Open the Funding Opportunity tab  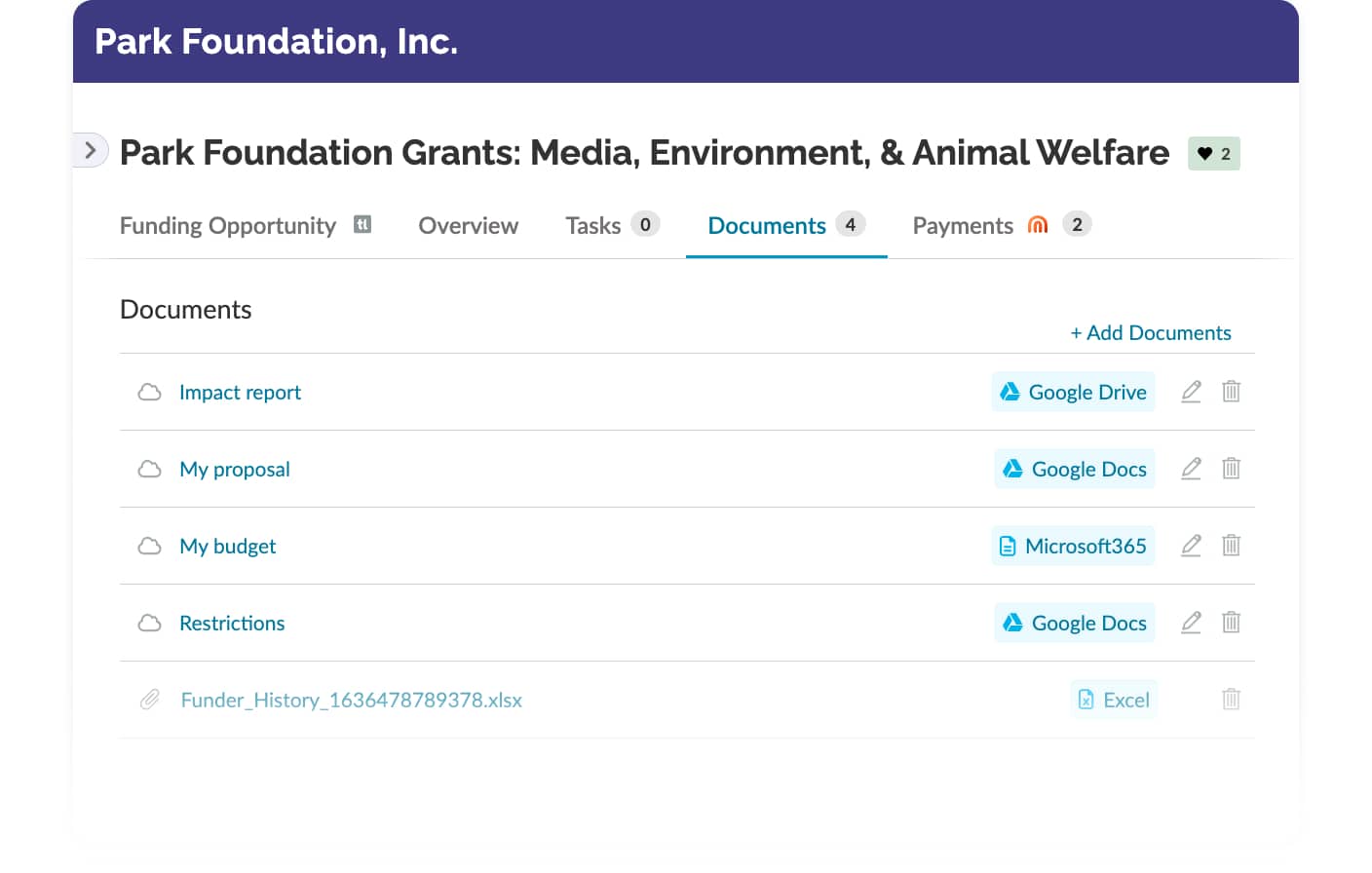tap(226, 225)
